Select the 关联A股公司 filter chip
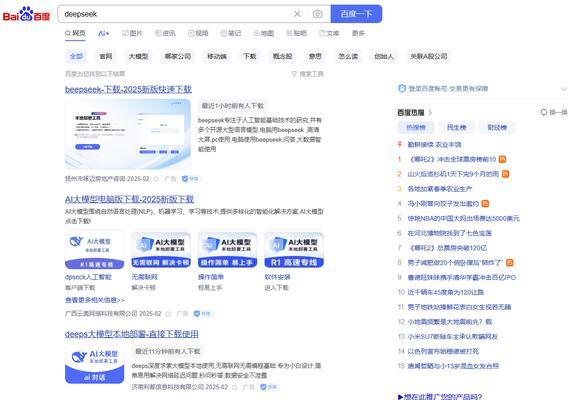The height and width of the screenshot is (400, 585). (x=429, y=56)
